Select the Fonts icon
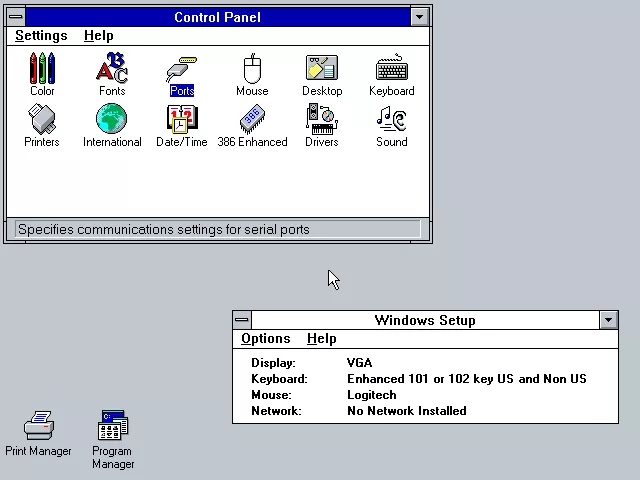The height and width of the screenshot is (480, 640). (112, 70)
